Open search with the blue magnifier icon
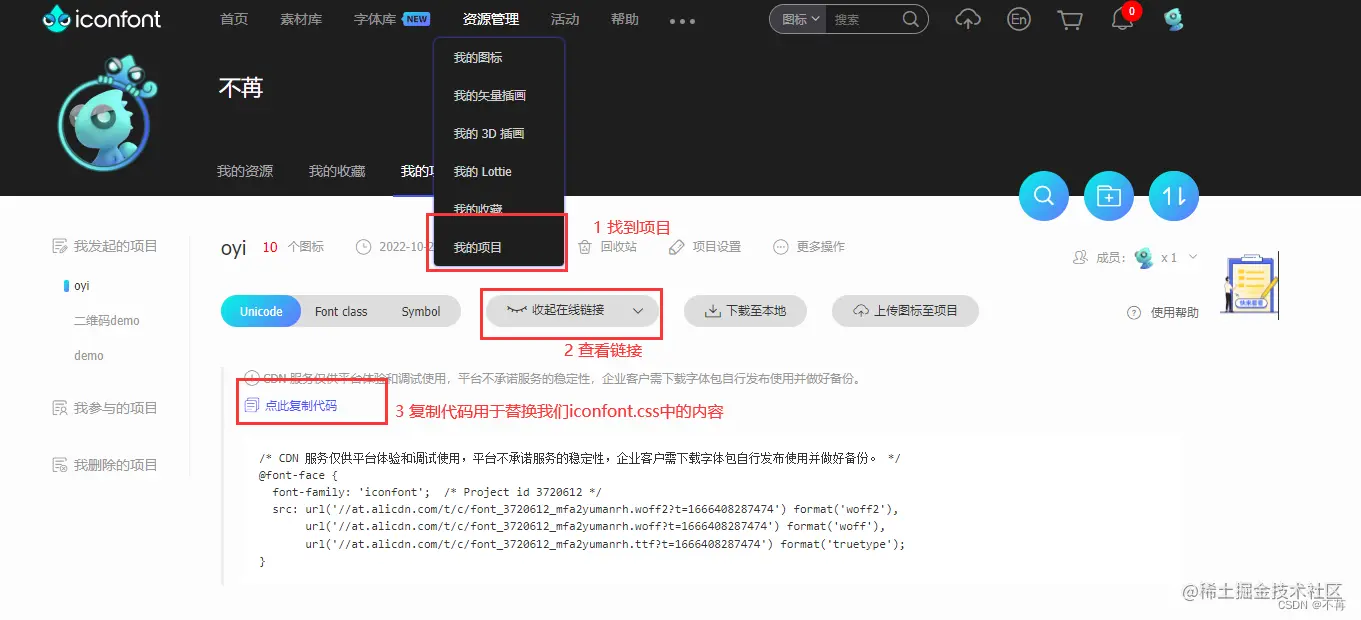This screenshot has height=620, width=1361. pyautogui.click(x=1043, y=196)
